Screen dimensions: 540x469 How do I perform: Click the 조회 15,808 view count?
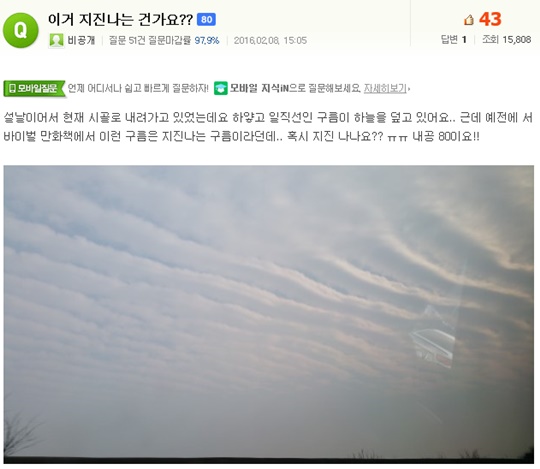506,40
